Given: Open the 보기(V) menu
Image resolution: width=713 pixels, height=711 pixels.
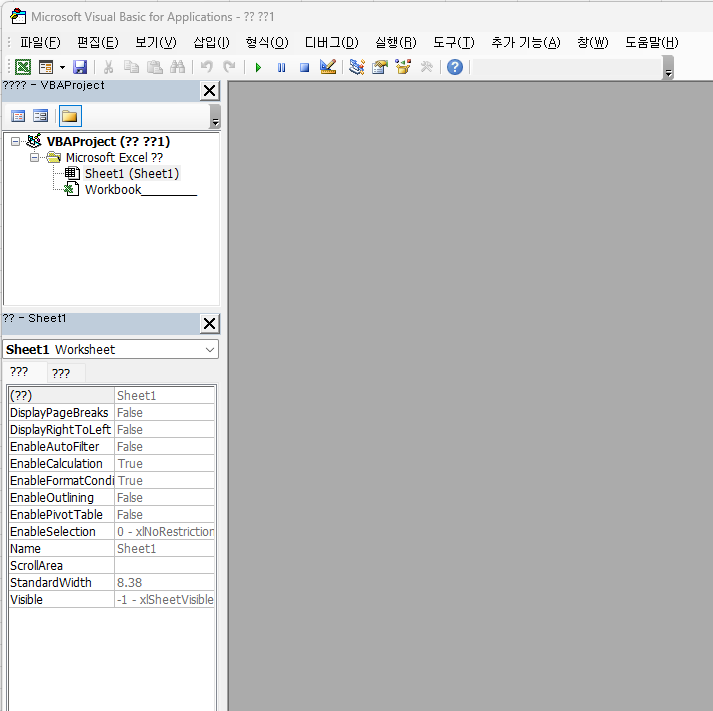Looking at the screenshot, I should click(x=156, y=43).
